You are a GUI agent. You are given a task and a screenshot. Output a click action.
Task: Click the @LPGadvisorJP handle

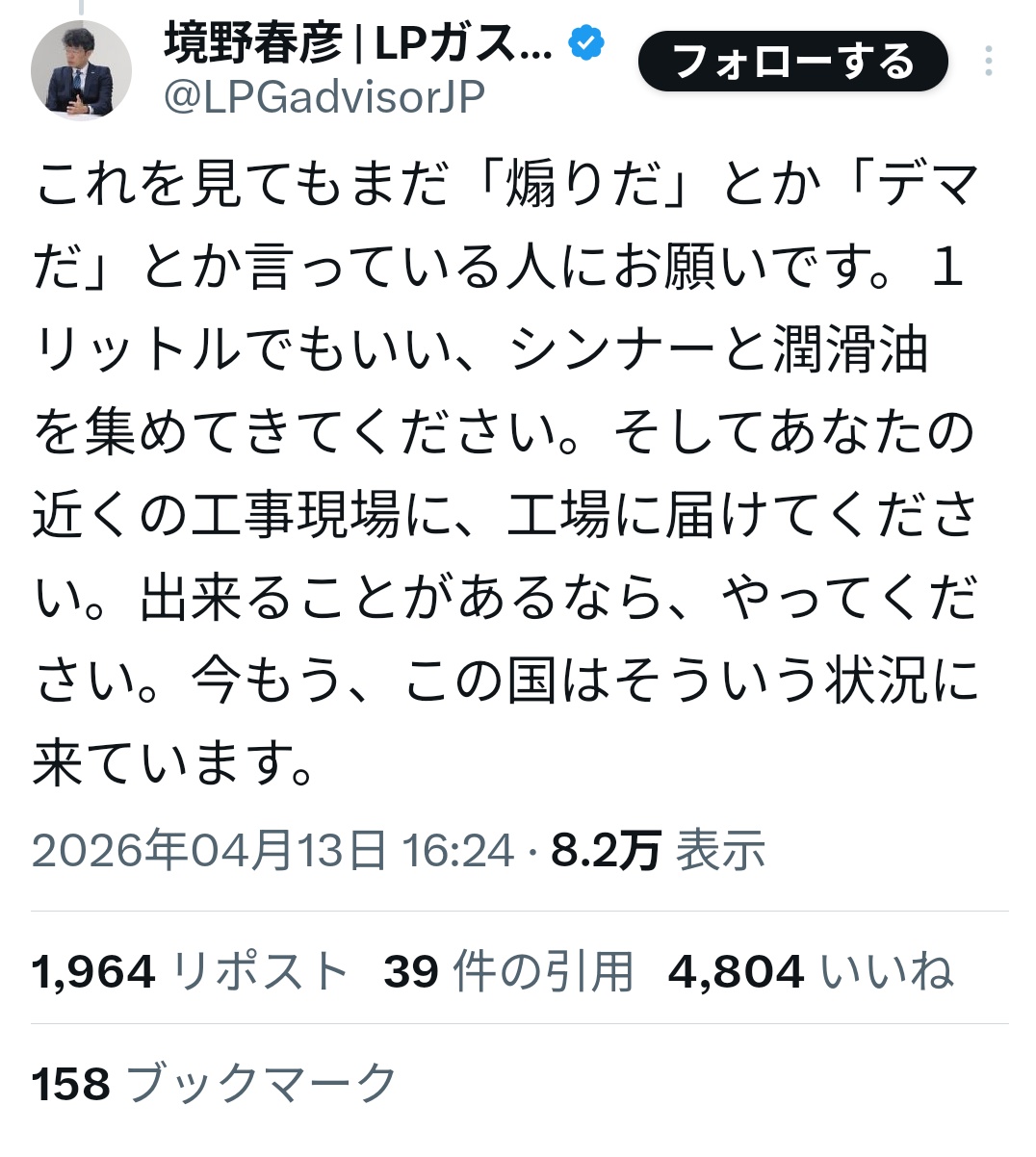(324, 97)
